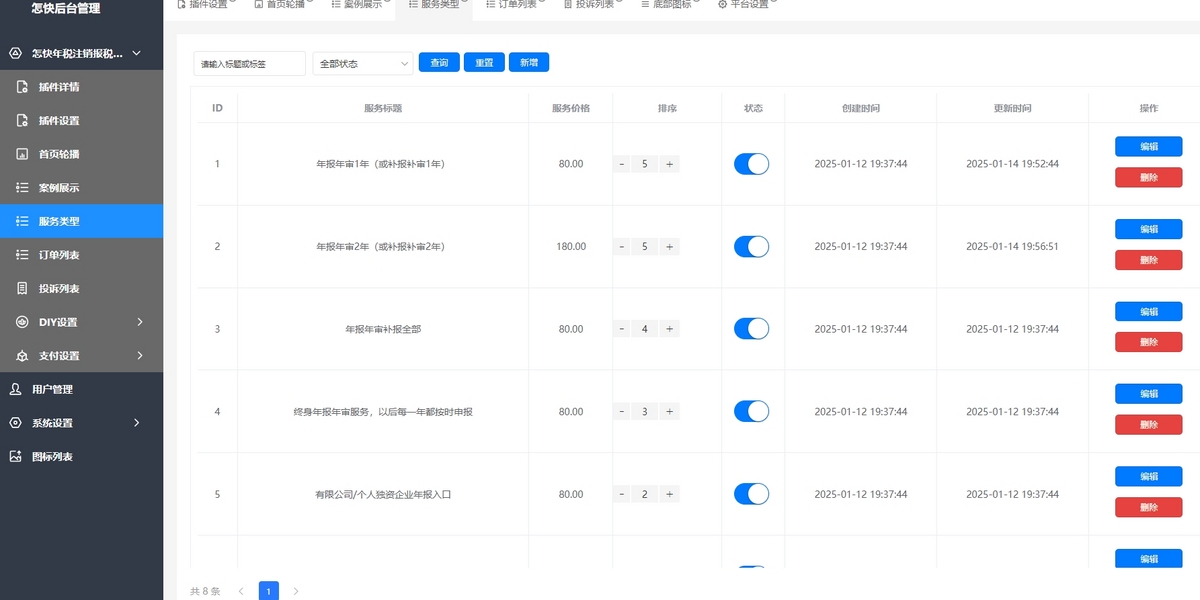This screenshot has height=600, width=1200.
Task: Click the 插件设置 icon in the sidebar
Action: pos(22,121)
